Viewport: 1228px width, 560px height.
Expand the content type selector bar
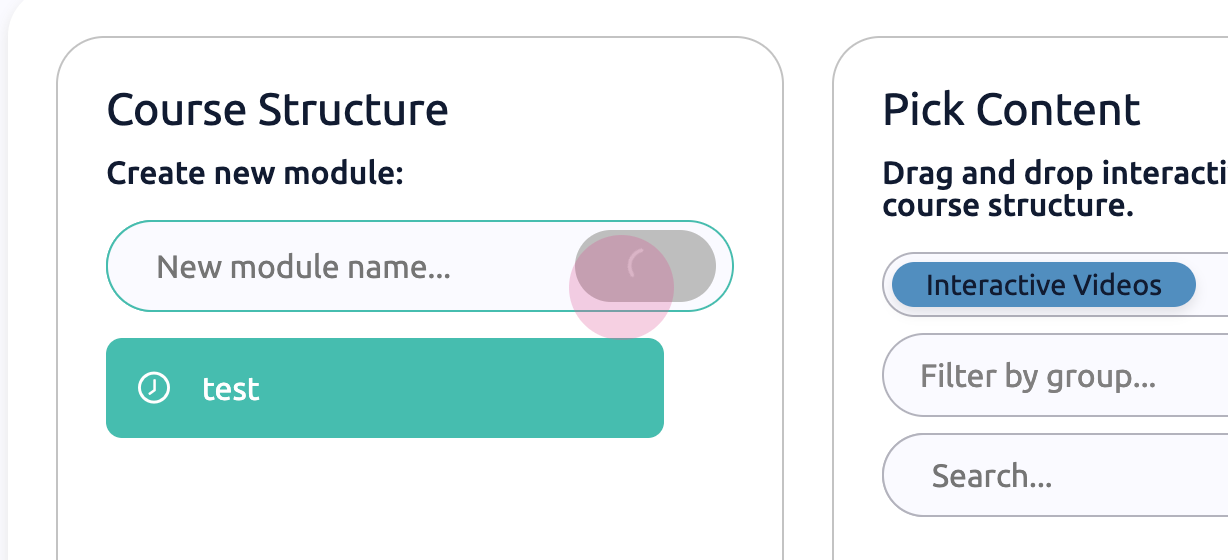pyautogui.click(x=1212, y=285)
